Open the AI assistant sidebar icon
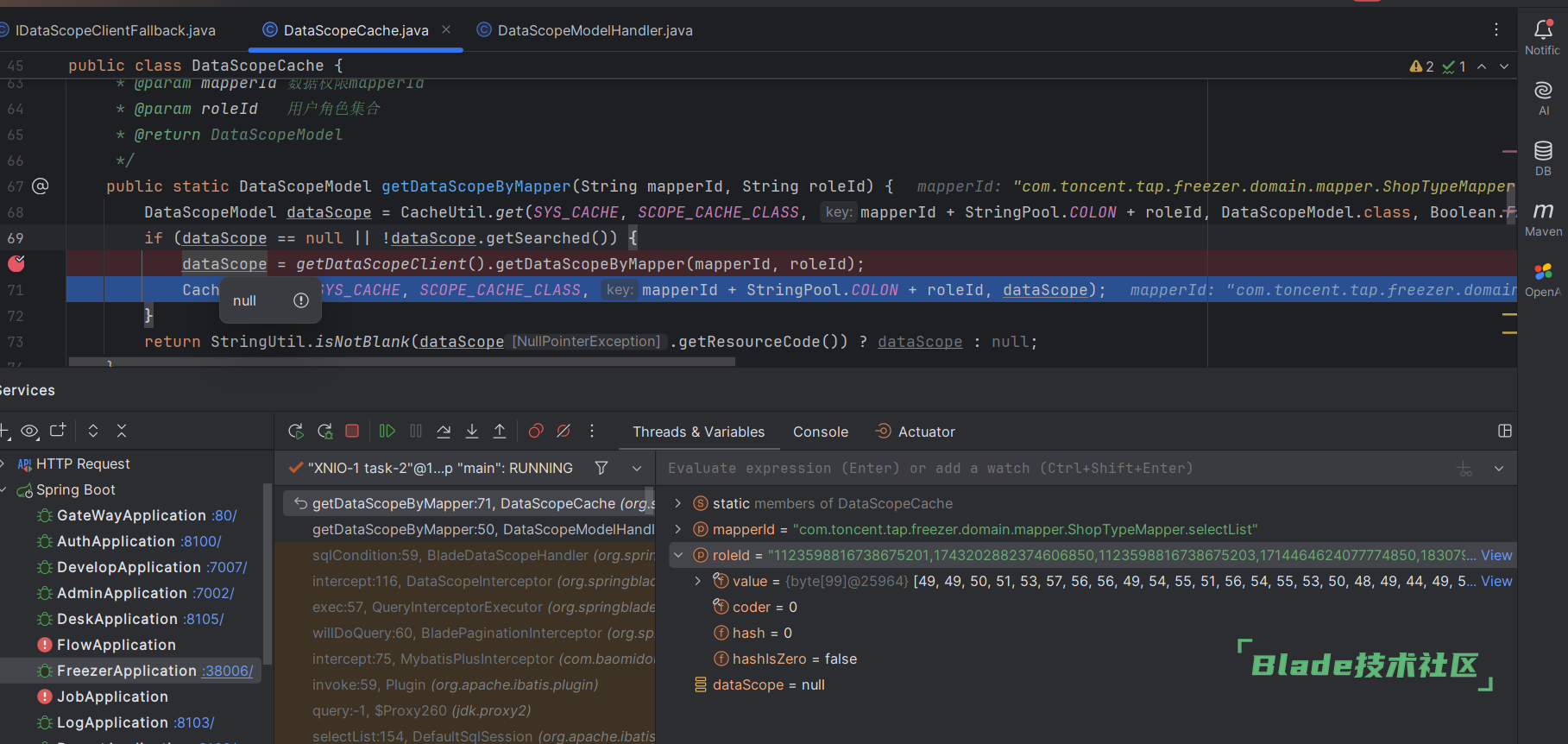1568x744 pixels. pos(1543,98)
